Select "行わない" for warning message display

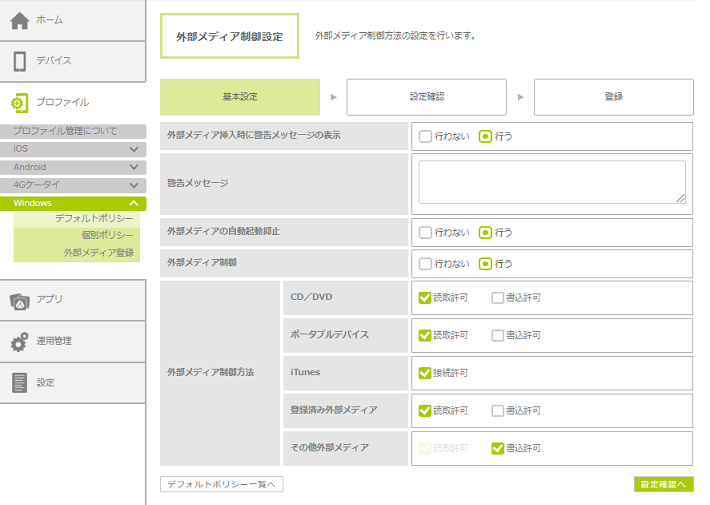pos(426,136)
